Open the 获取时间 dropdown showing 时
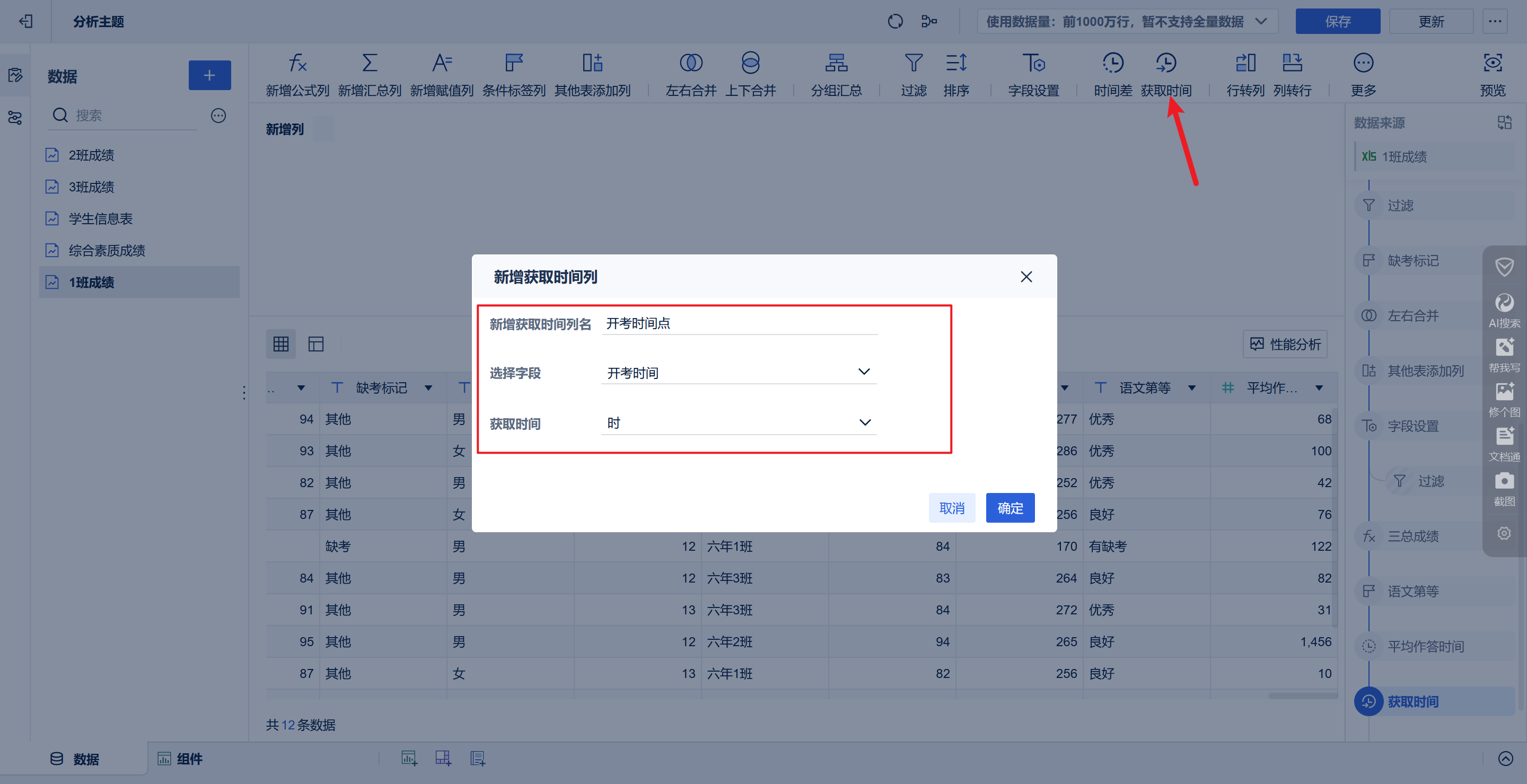 pos(738,422)
